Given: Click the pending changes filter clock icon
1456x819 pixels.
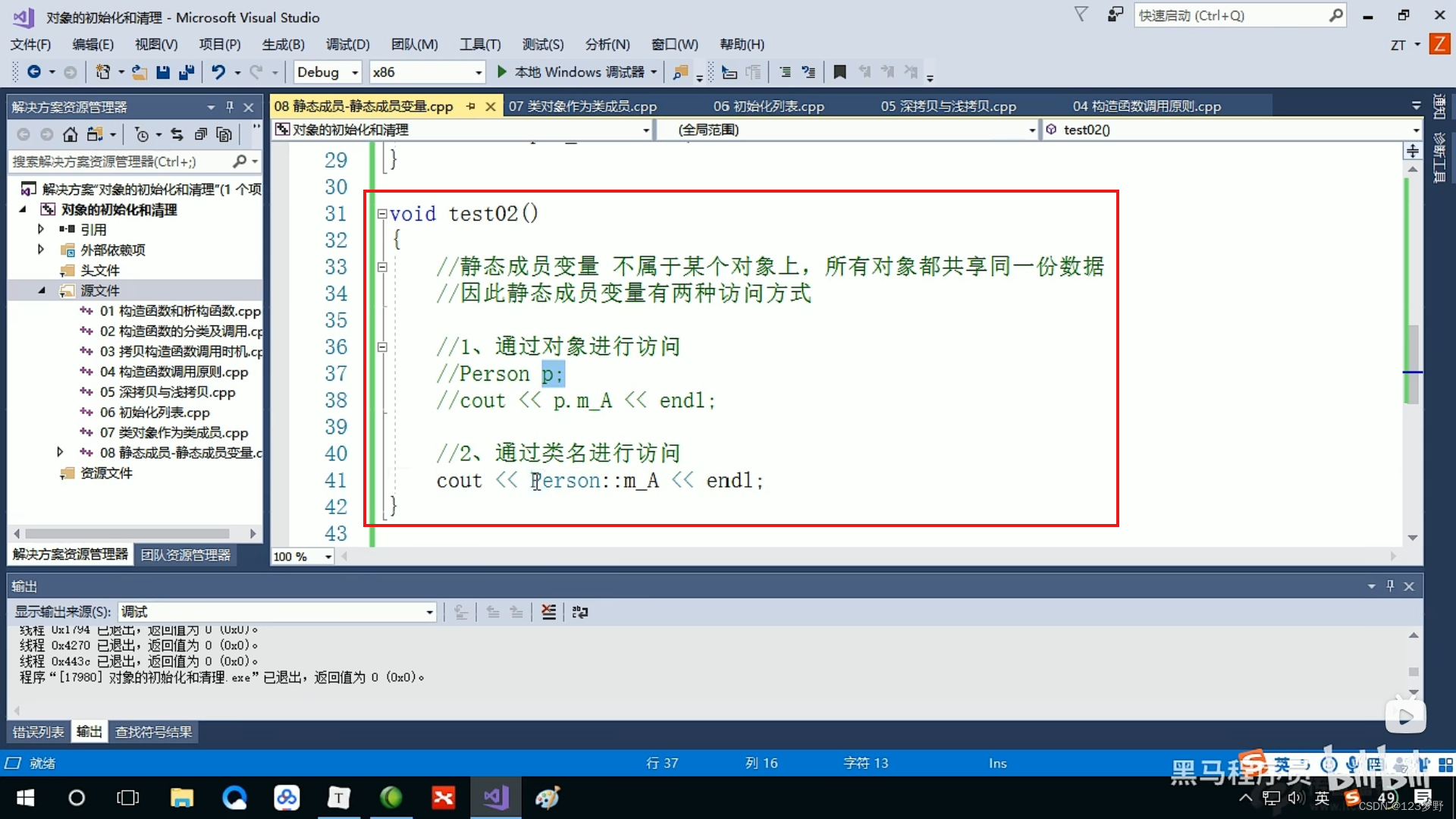Looking at the screenshot, I should pyautogui.click(x=142, y=134).
